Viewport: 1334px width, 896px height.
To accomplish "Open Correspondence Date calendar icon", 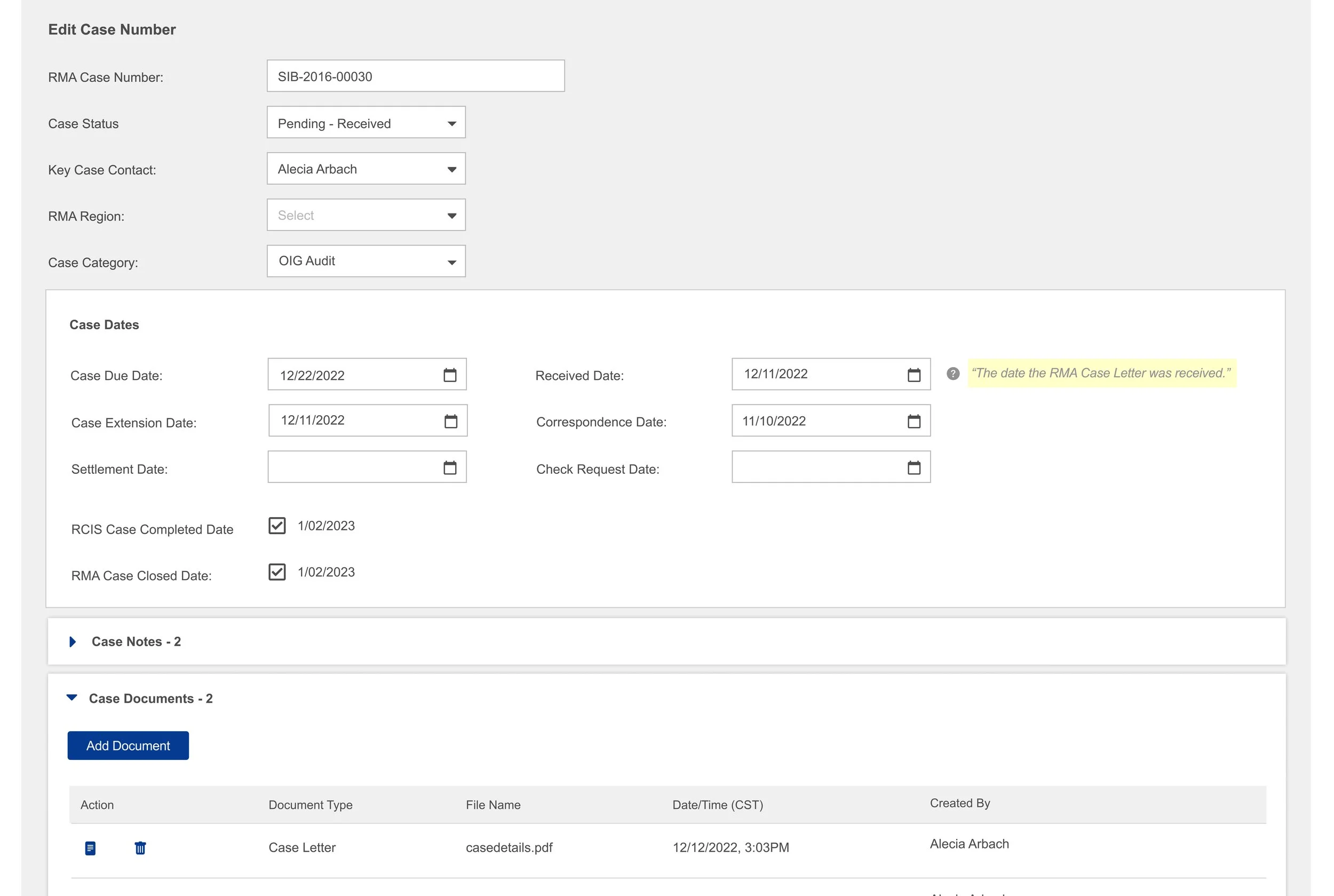I will (914, 421).
